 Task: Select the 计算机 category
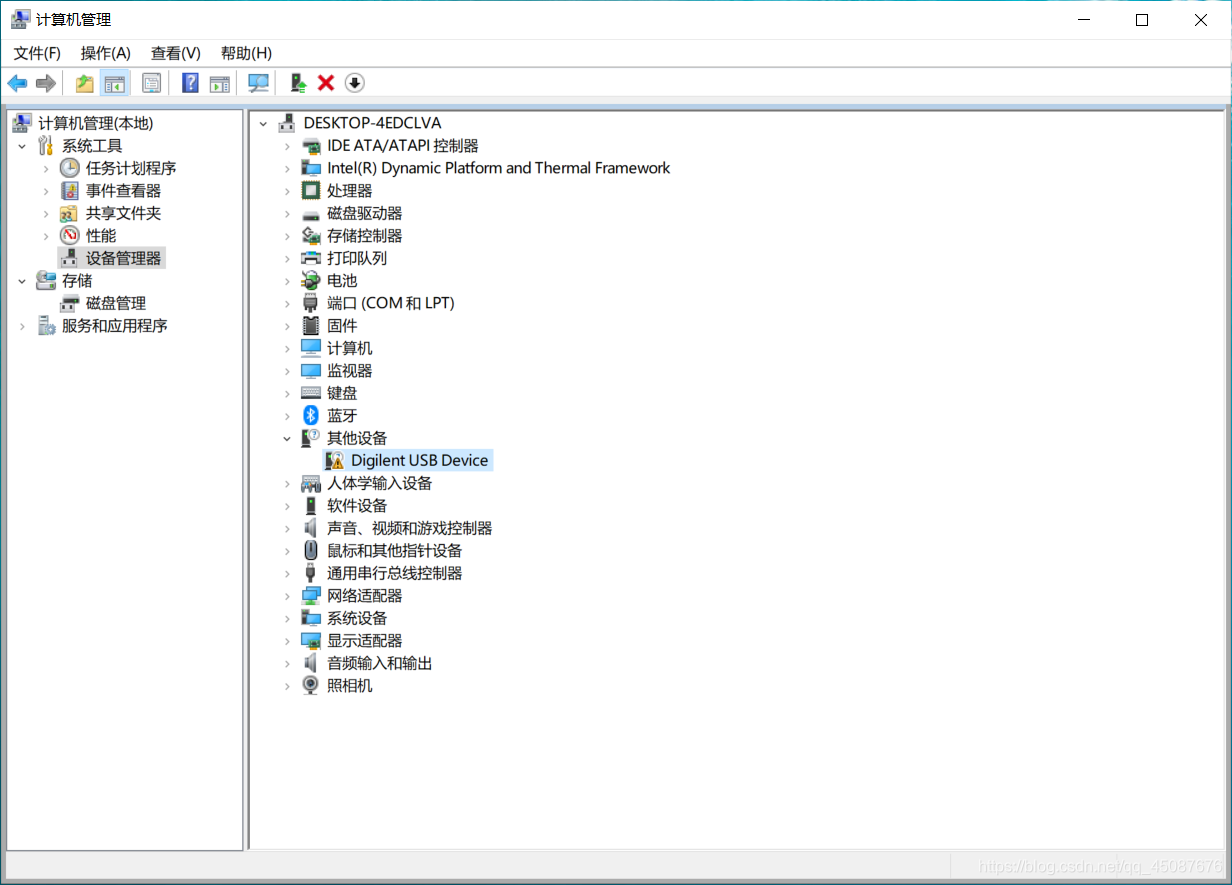click(x=350, y=348)
